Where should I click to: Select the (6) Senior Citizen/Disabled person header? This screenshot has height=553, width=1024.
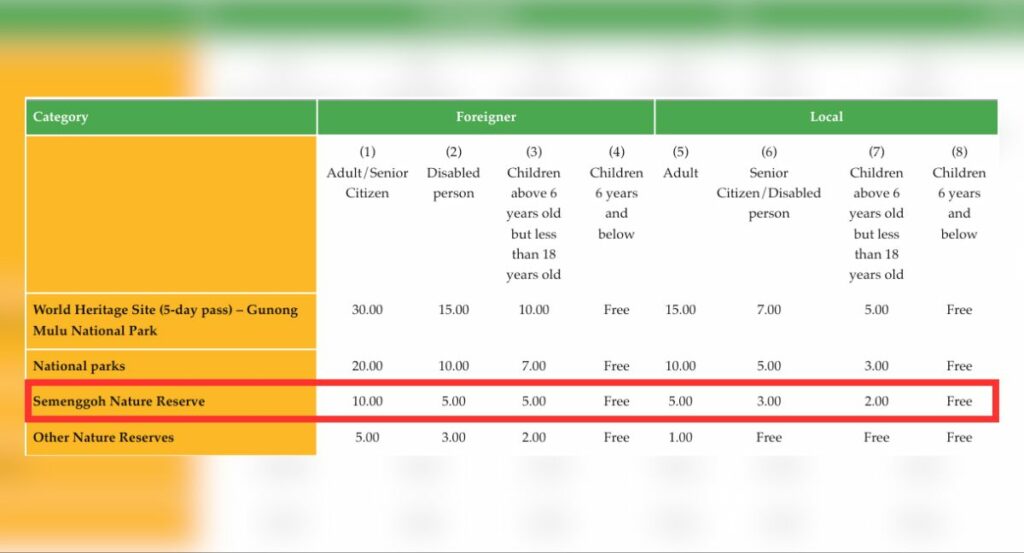(769, 183)
